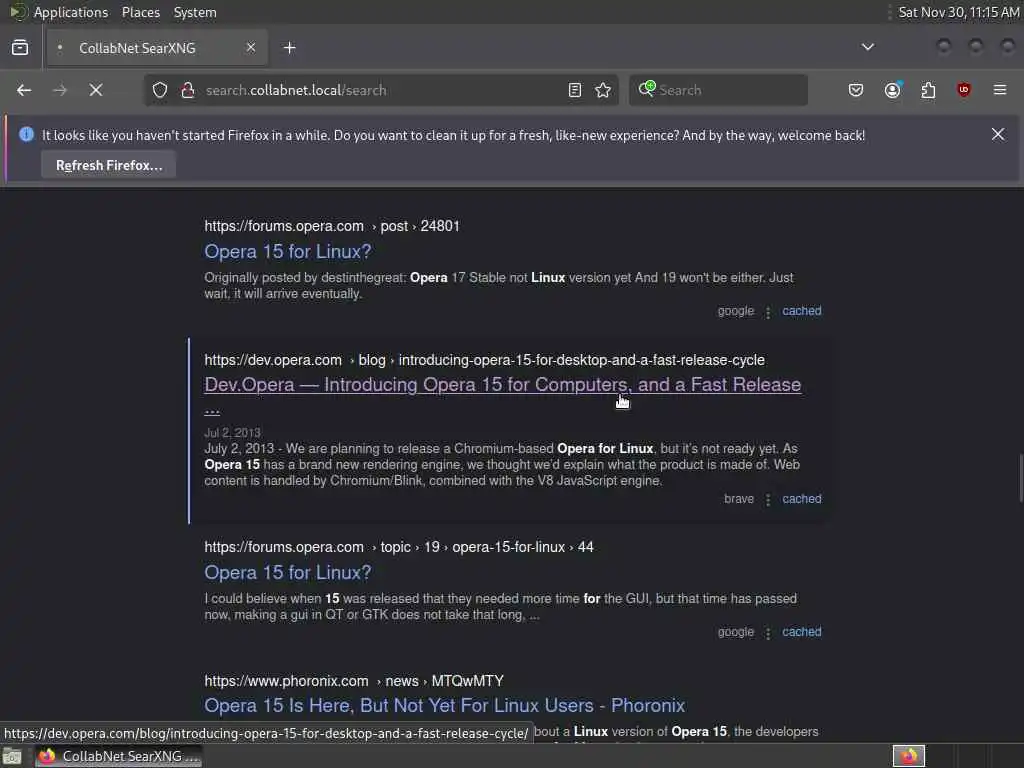Viewport: 1024px width, 768px height.
Task: Open the Firefox application menu
Action: coord(1000,90)
